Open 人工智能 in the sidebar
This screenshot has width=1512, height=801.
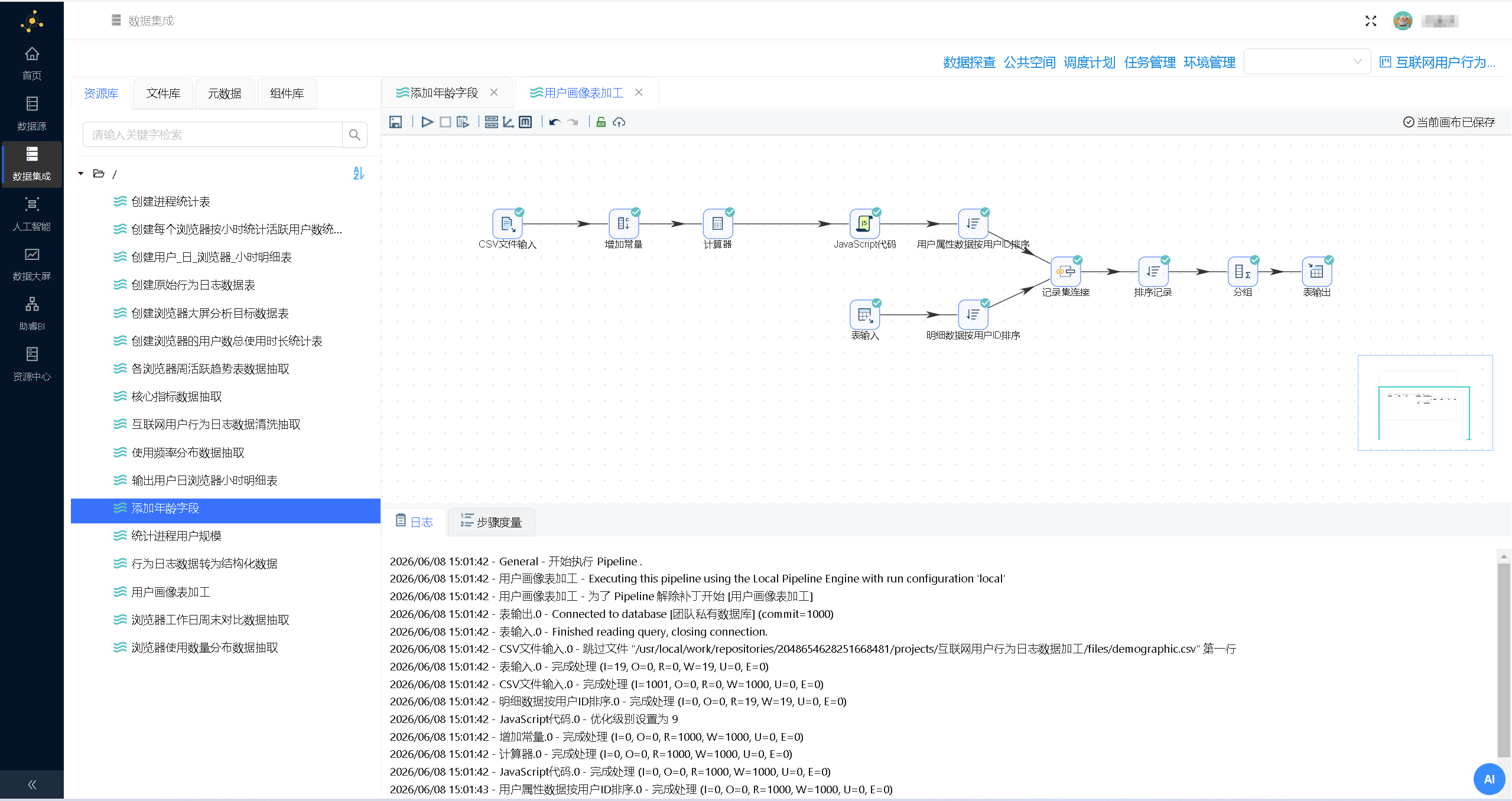[x=32, y=214]
